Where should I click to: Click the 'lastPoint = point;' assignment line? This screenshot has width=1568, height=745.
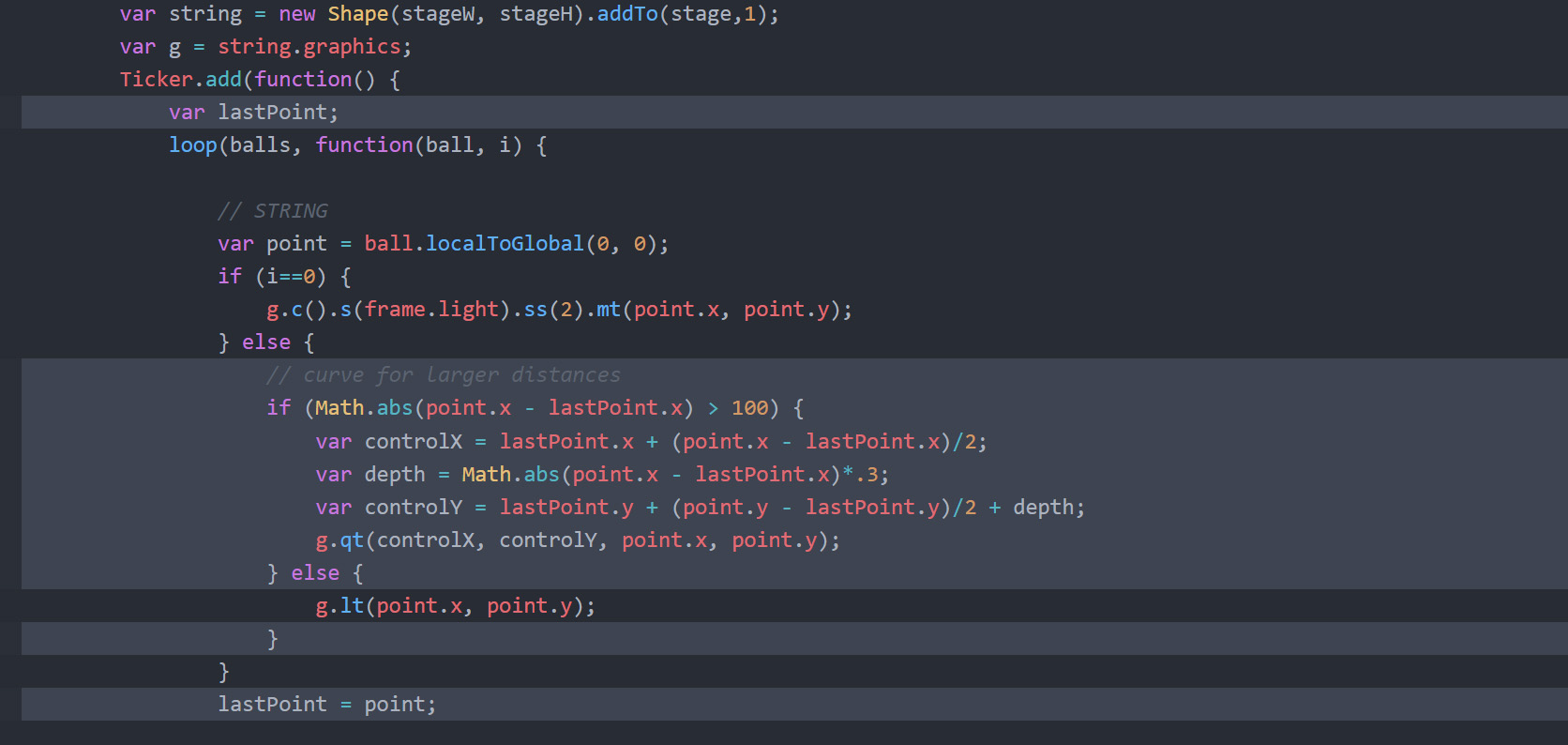327,705
